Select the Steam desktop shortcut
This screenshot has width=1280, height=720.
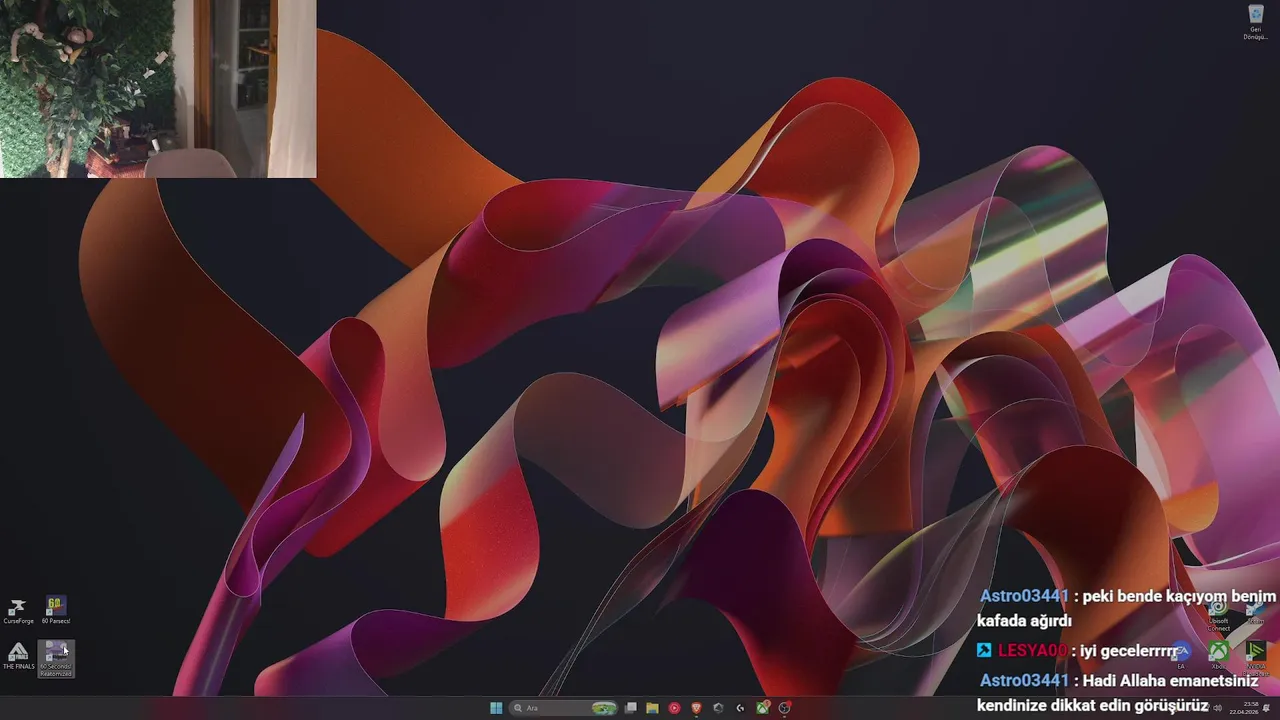coord(1255,613)
